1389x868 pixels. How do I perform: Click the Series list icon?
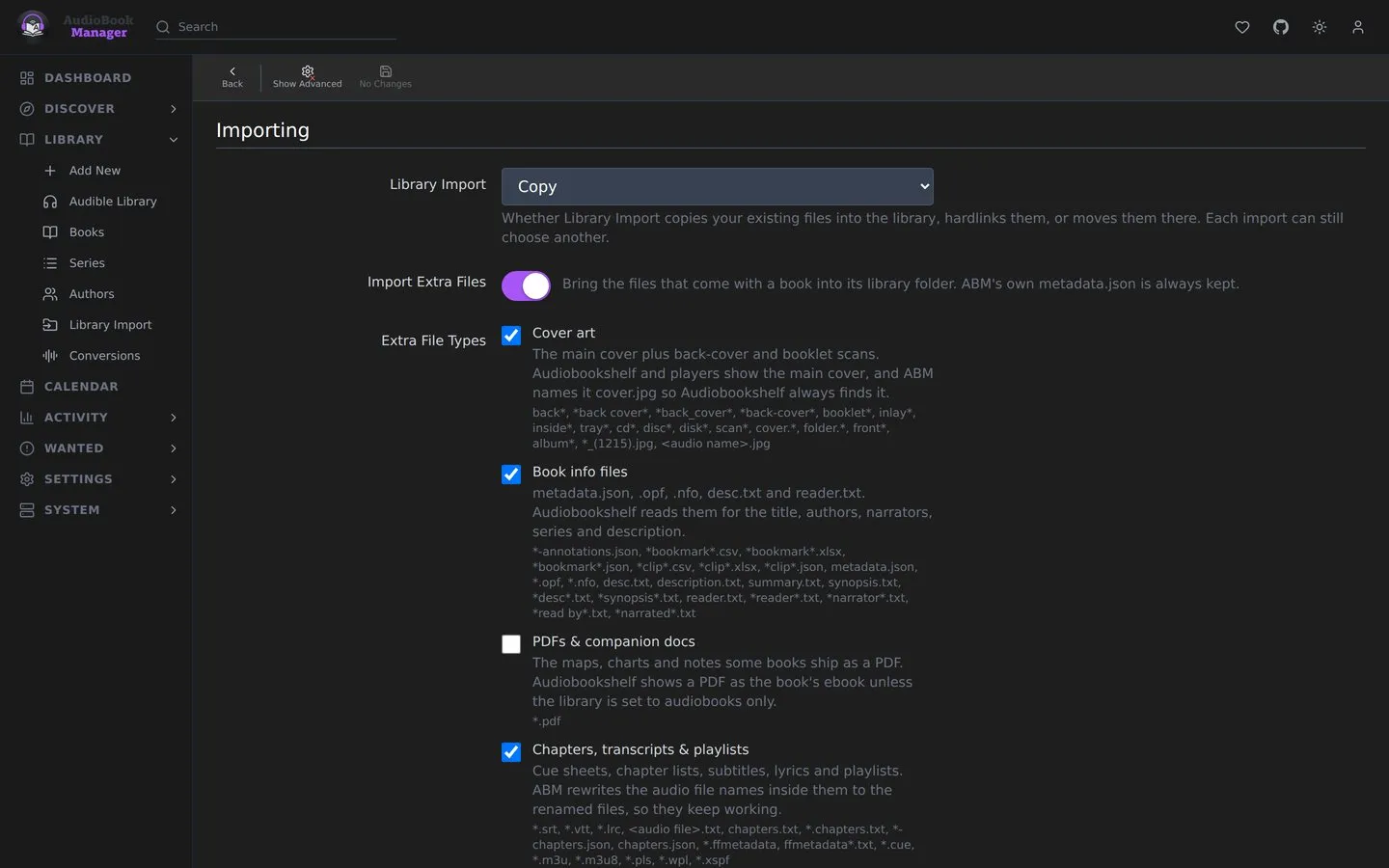pyautogui.click(x=50, y=263)
